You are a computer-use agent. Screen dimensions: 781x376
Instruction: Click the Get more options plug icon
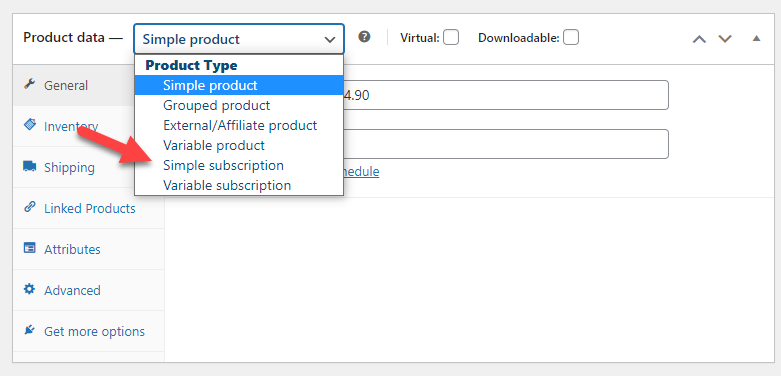30,330
